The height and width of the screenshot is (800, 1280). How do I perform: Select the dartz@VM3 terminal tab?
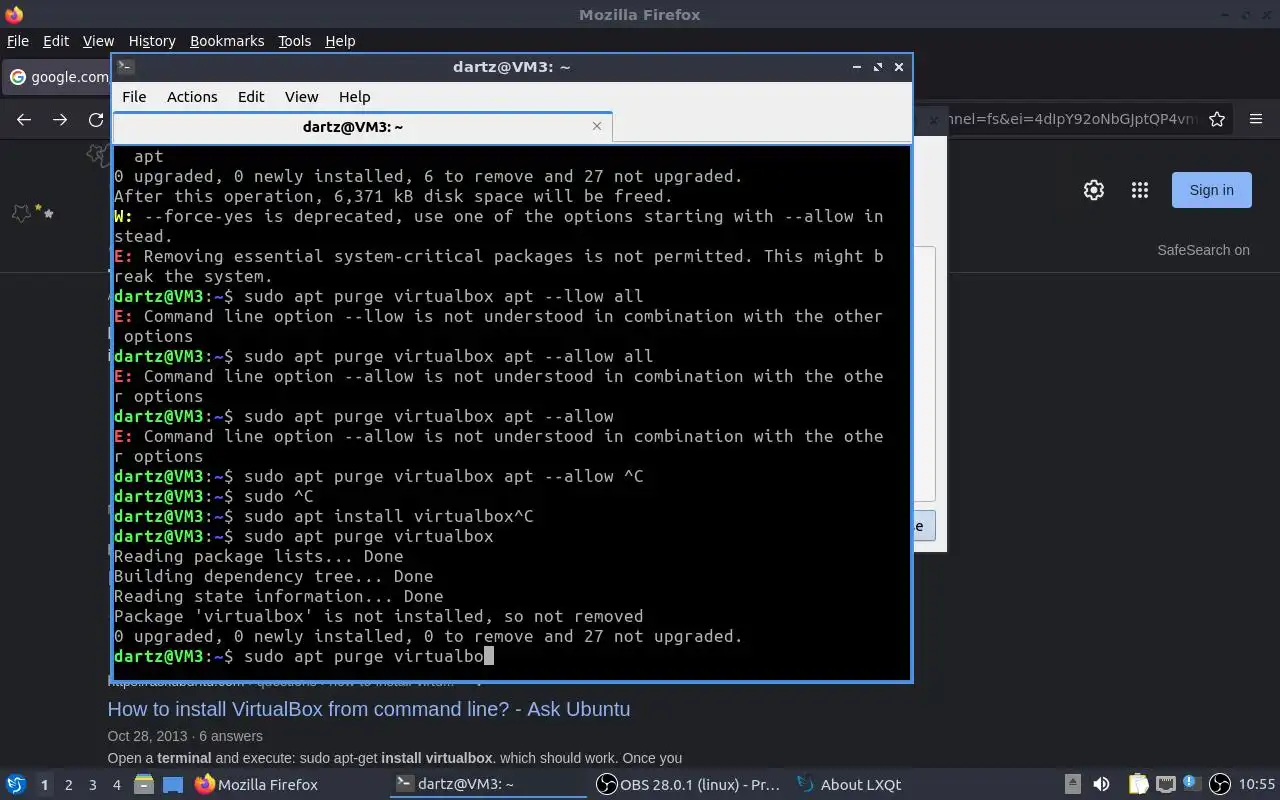(362, 127)
